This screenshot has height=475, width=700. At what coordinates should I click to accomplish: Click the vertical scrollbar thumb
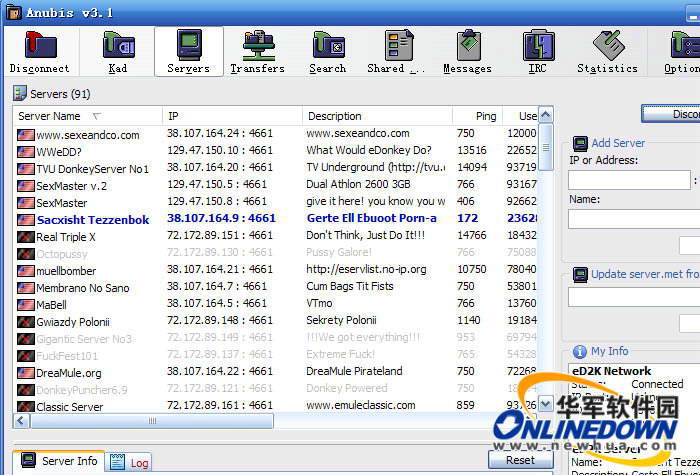pyautogui.click(x=546, y=147)
